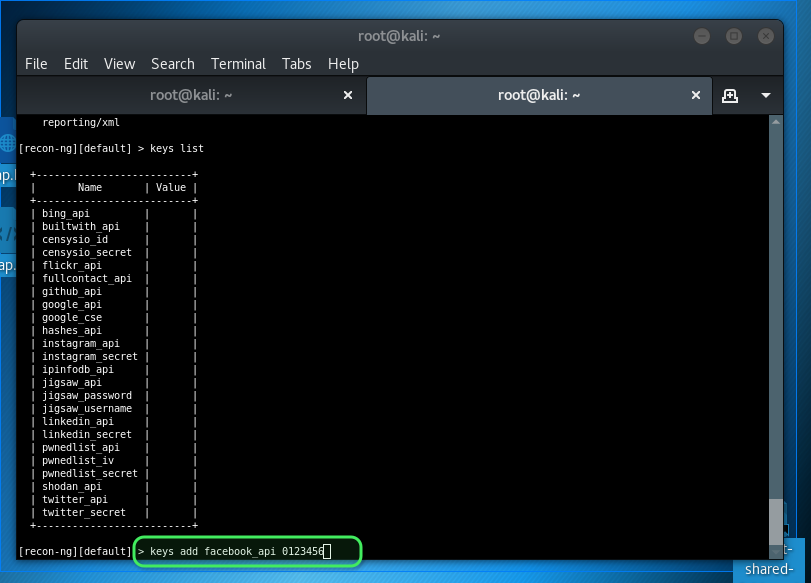811x583 pixels.
Task: Maximize the terminal window
Action: coord(732,36)
